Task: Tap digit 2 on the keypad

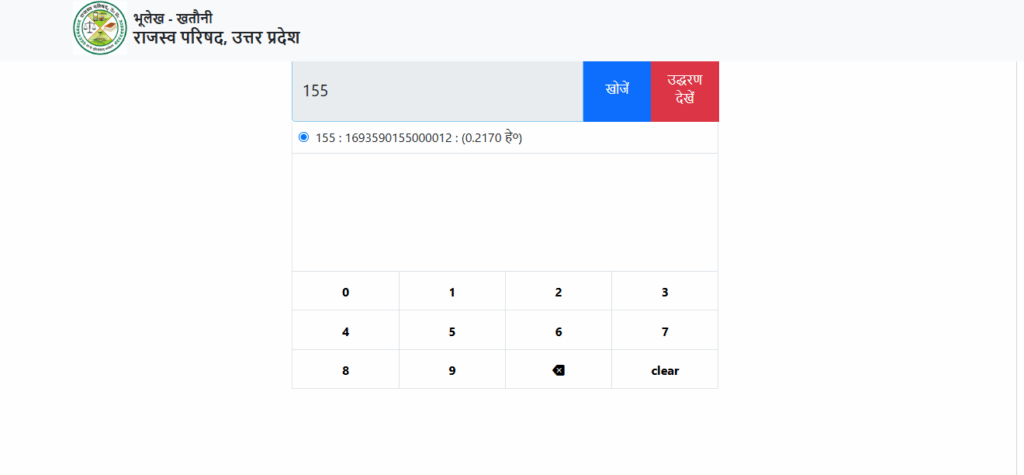Action: tap(558, 292)
